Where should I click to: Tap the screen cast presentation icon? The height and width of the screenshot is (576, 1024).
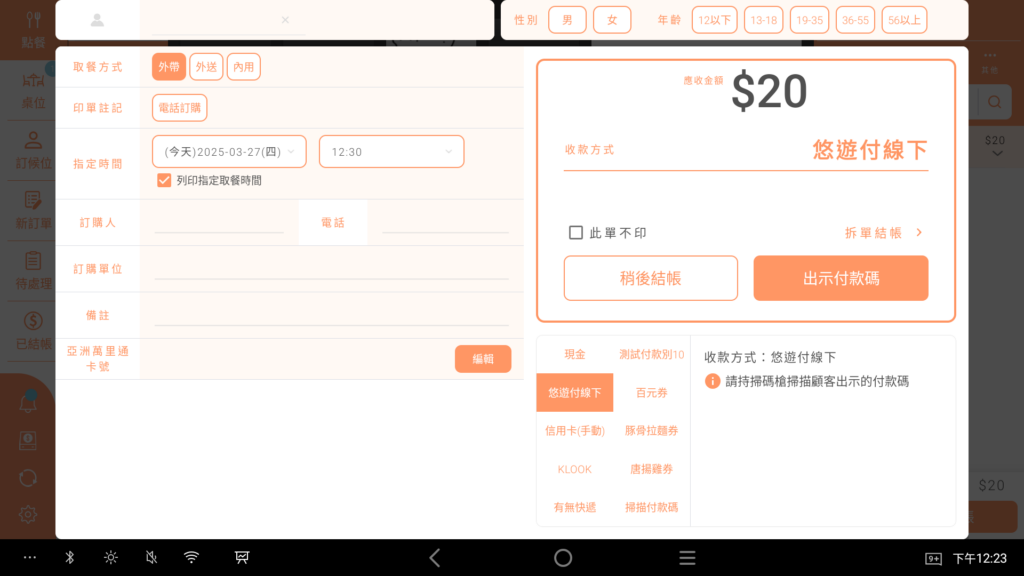point(242,557)
